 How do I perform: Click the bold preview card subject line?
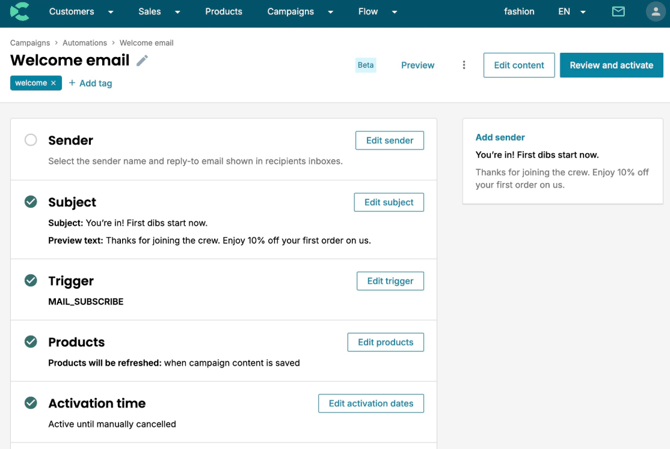coord(537,155)
